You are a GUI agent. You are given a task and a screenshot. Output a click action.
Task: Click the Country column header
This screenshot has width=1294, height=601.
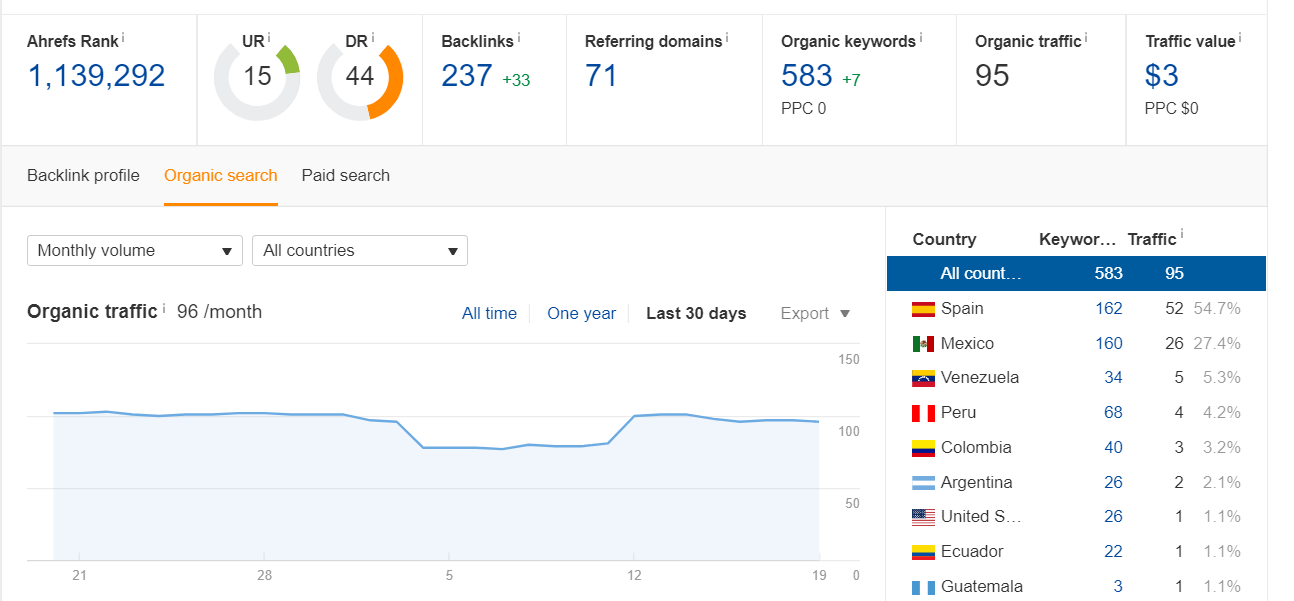point(944,240)
